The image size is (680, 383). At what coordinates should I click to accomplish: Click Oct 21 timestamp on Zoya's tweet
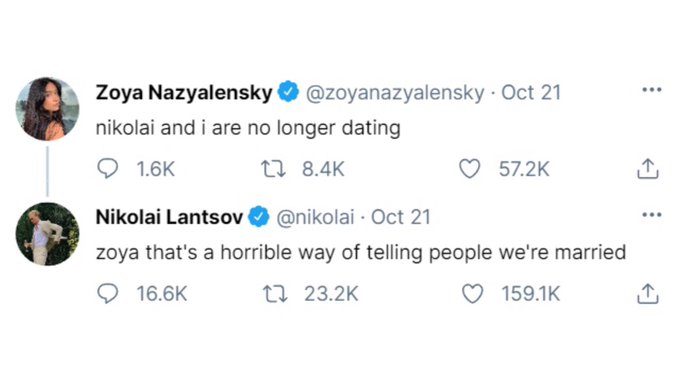coord(531,92)
